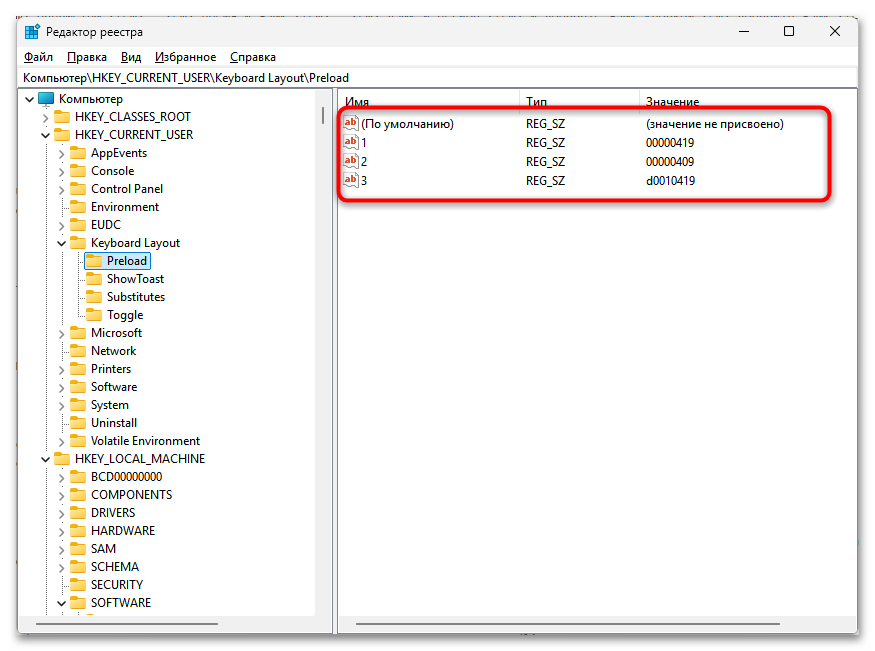875x651 pixels.
Task: Select the string icon of value 1
Action: (x=350, y=142)
